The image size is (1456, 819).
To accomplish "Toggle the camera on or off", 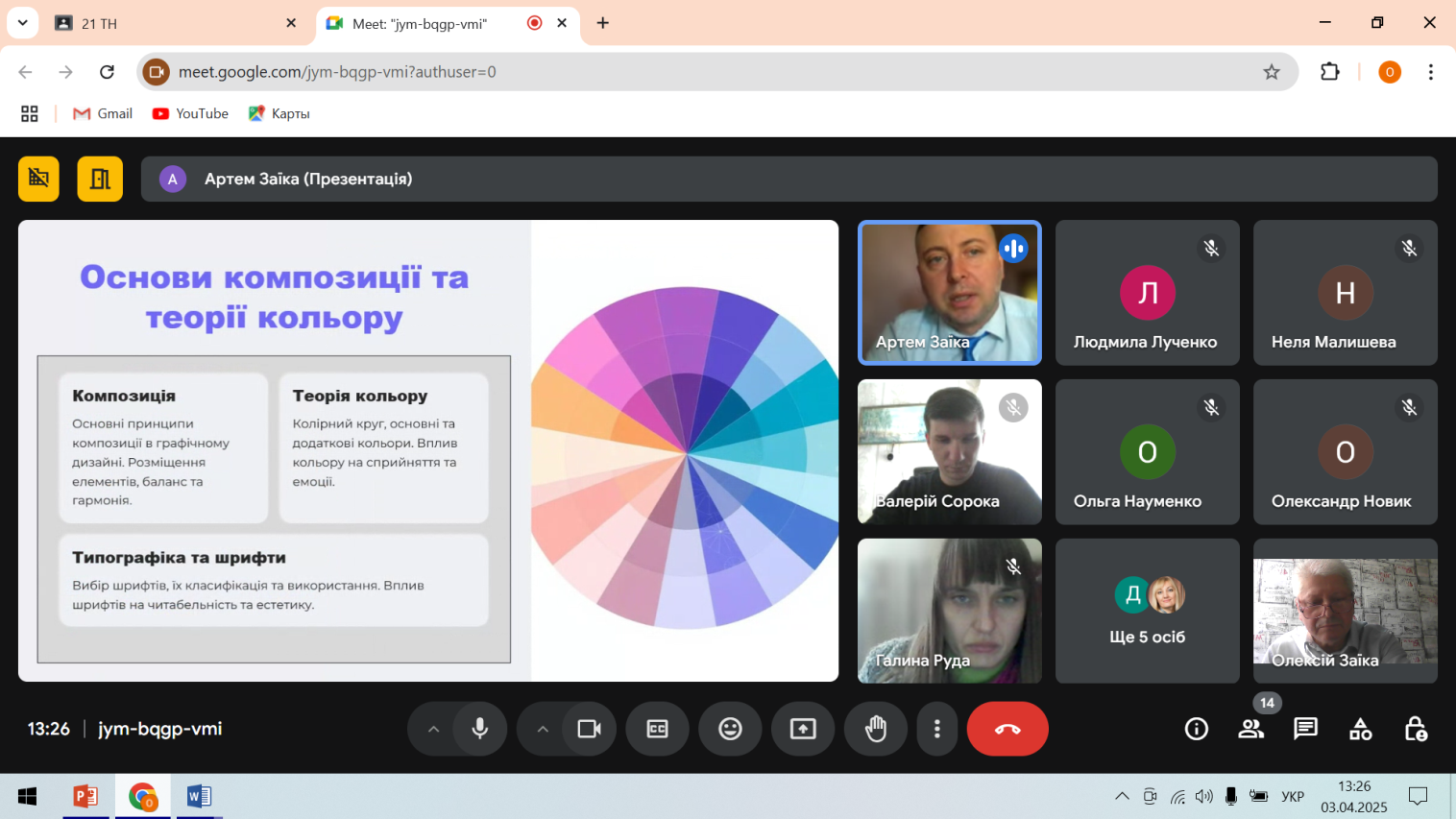I will point(589,729).
